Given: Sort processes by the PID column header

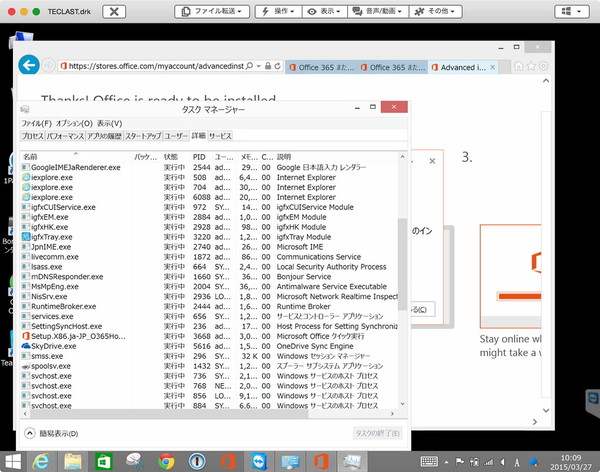Looking at the screenshot, I should point(199,157).
